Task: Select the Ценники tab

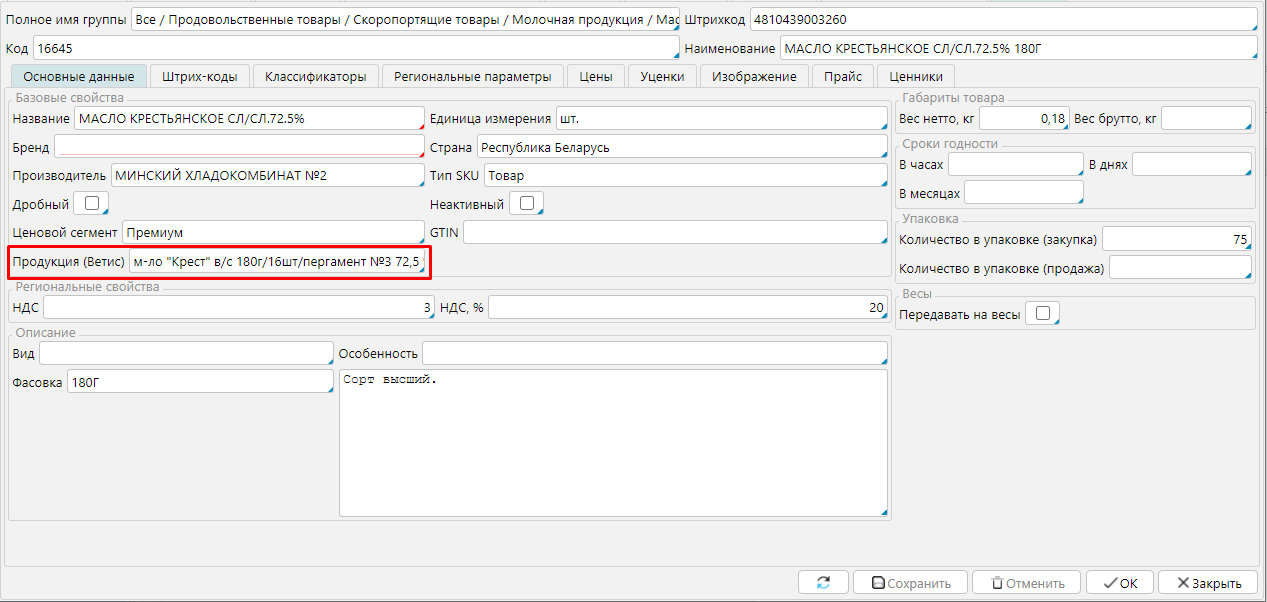Action: point(915,76)
